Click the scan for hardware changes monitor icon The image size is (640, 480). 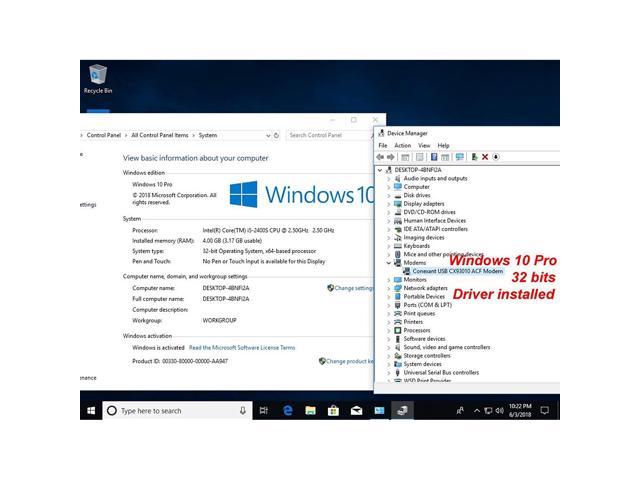[x=460, y=157]
